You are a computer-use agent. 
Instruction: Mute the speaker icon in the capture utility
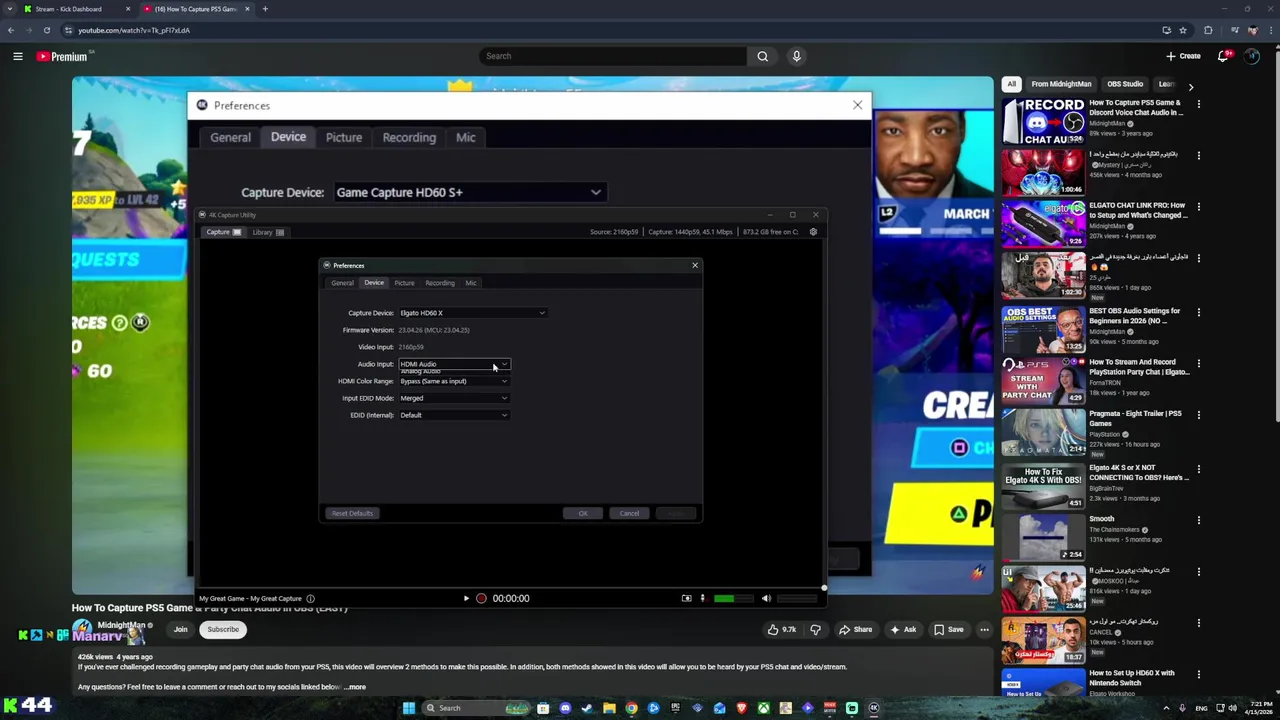pyautogui.click(x=766, y=598)
